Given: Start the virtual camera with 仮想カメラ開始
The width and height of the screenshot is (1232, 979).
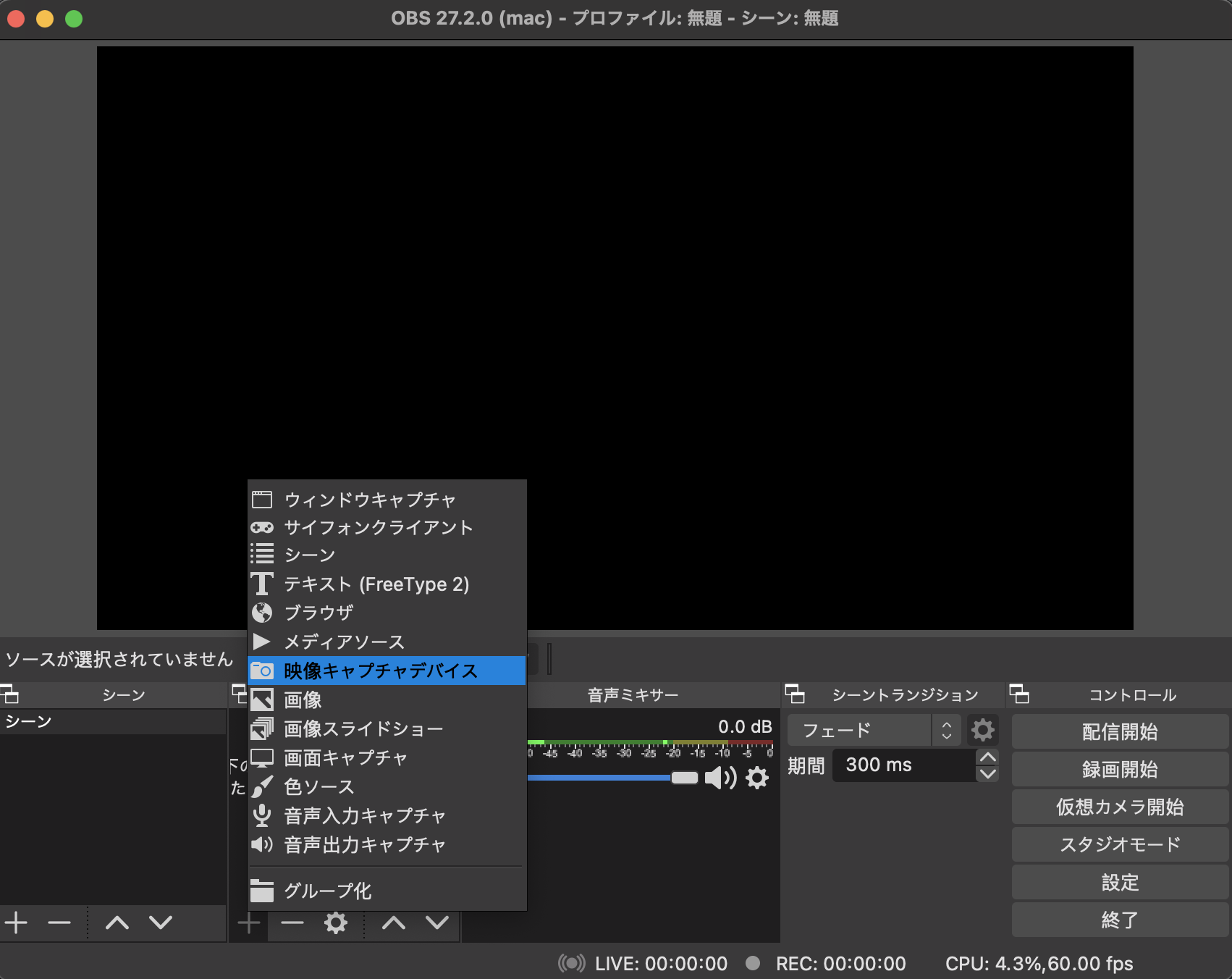Looking at the screenshot, I should 1119,807.
